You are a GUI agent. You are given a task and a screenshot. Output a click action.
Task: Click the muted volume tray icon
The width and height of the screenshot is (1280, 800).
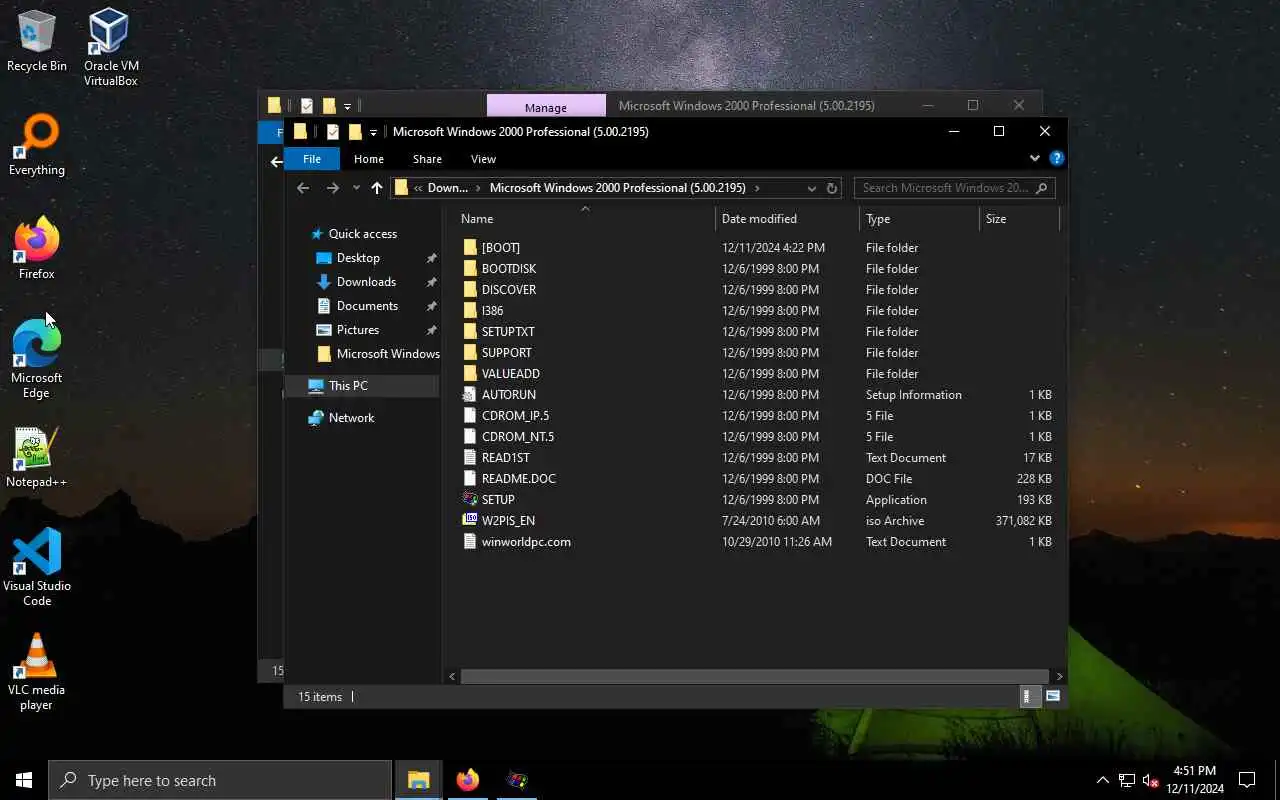pos(1150,780)
